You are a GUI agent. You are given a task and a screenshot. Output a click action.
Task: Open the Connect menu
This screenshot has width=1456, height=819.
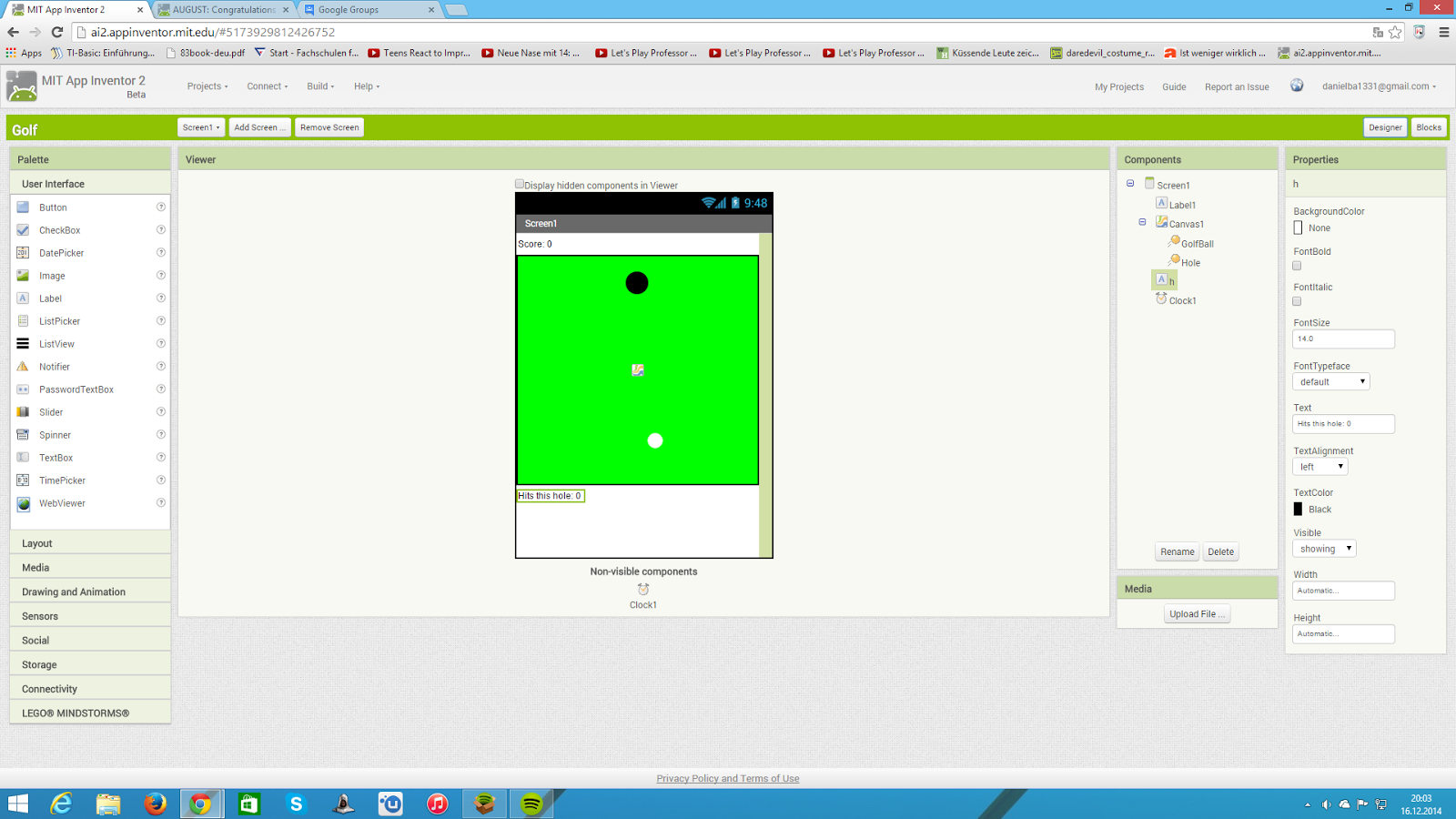266,86
